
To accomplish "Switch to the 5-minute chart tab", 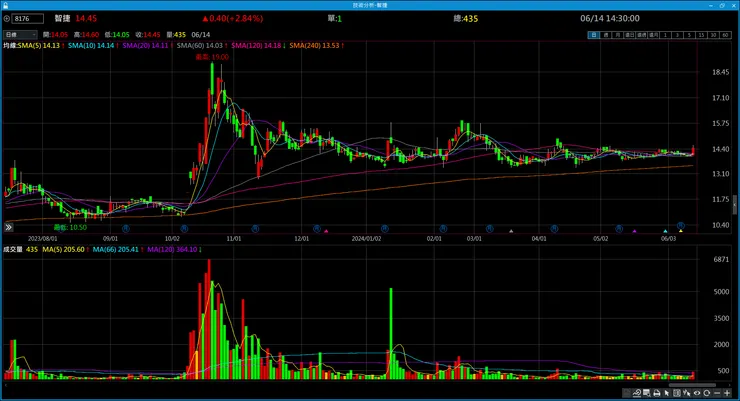I will (x=690, y=35).
